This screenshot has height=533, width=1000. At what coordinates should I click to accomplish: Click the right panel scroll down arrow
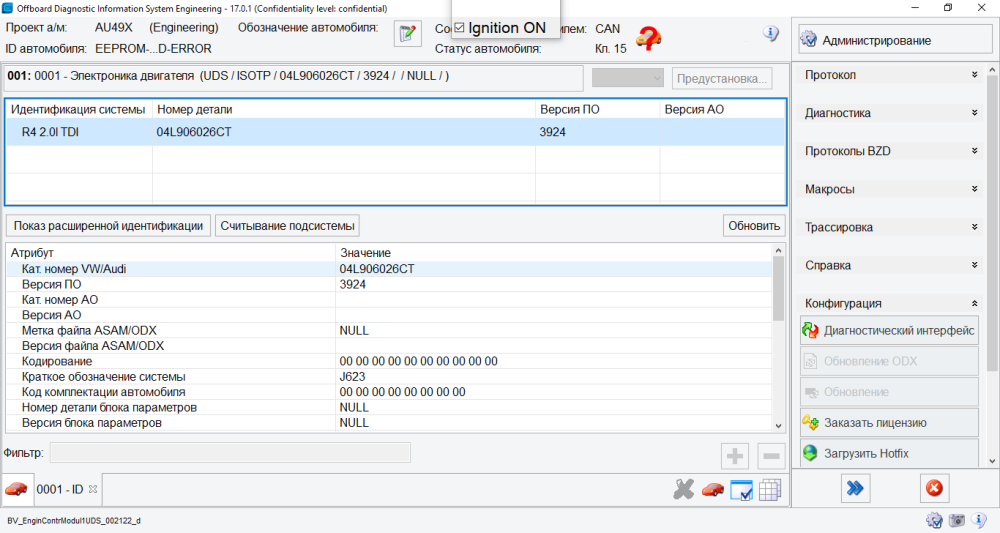[x=992, y=460]
